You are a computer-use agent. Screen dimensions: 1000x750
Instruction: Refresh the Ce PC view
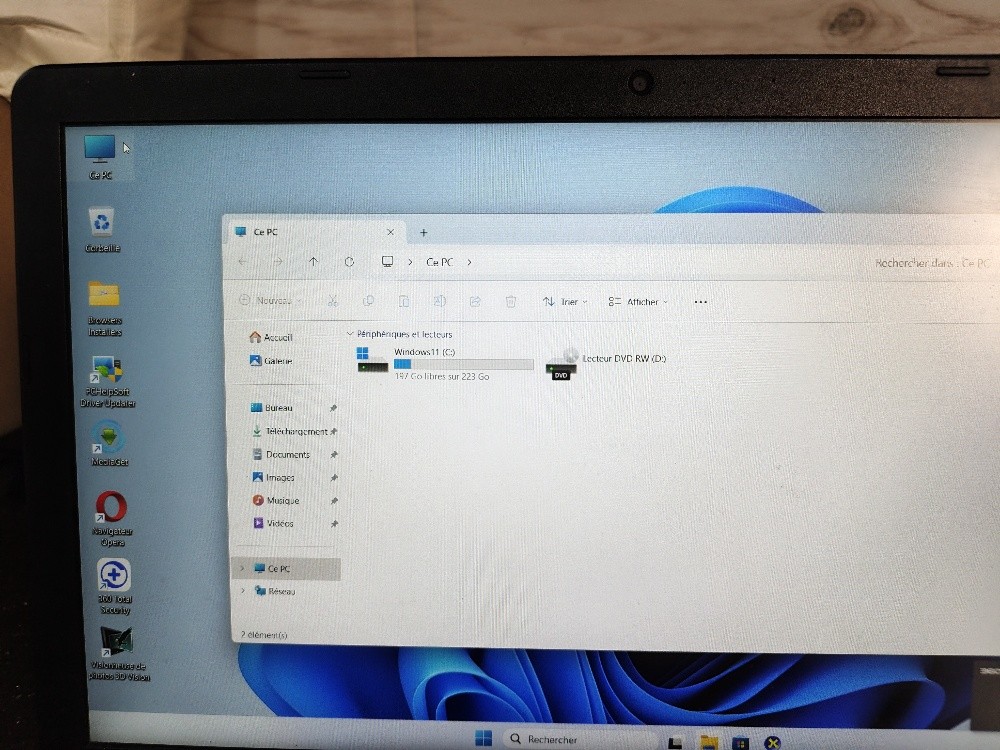click(349, 261)
